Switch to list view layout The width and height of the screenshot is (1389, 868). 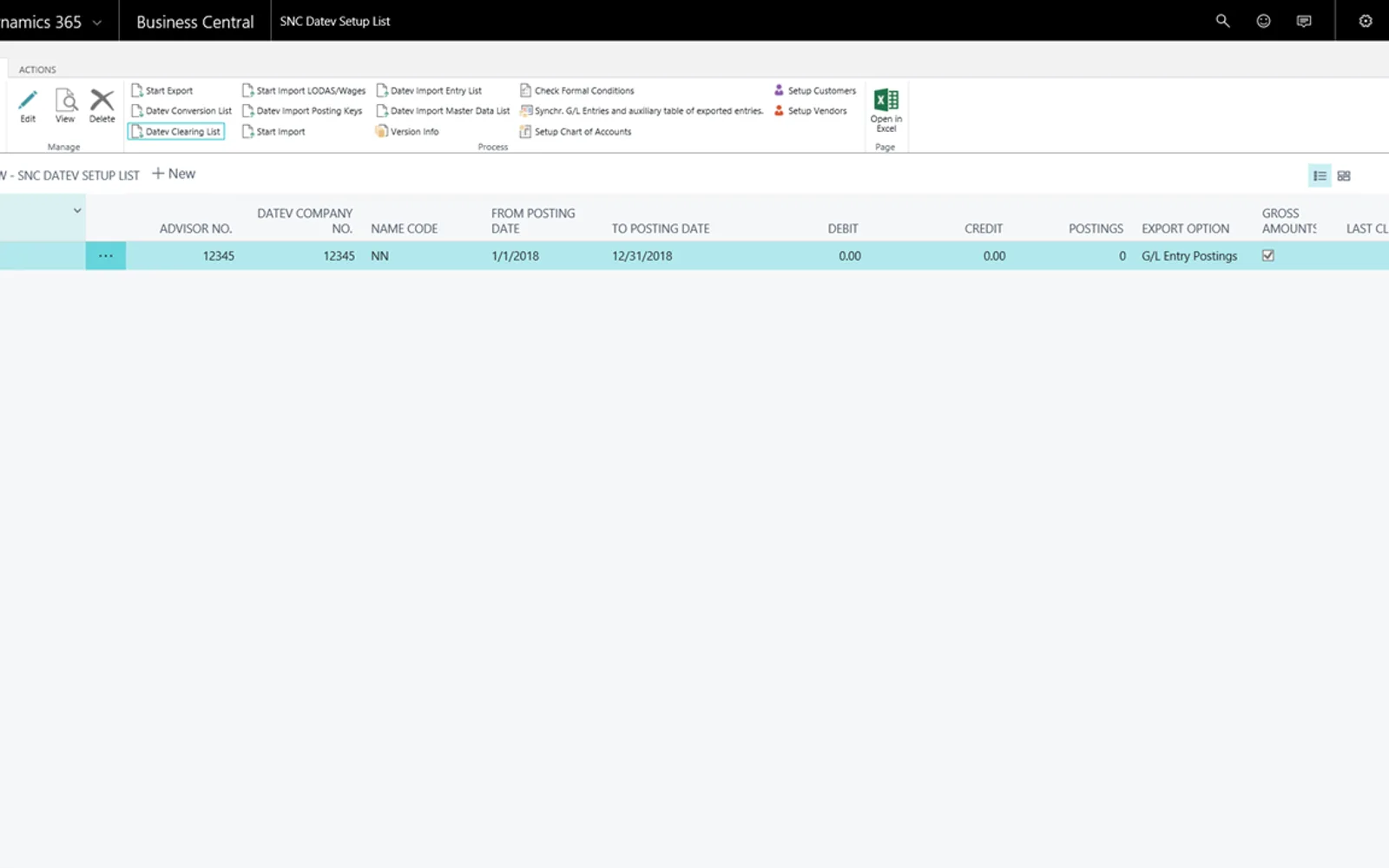click(x=1320, y=175)
